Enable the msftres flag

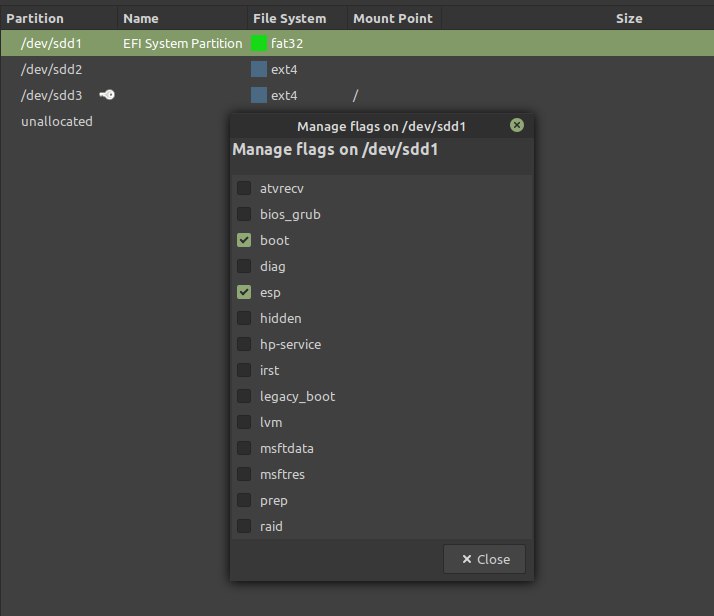(244, 473)
